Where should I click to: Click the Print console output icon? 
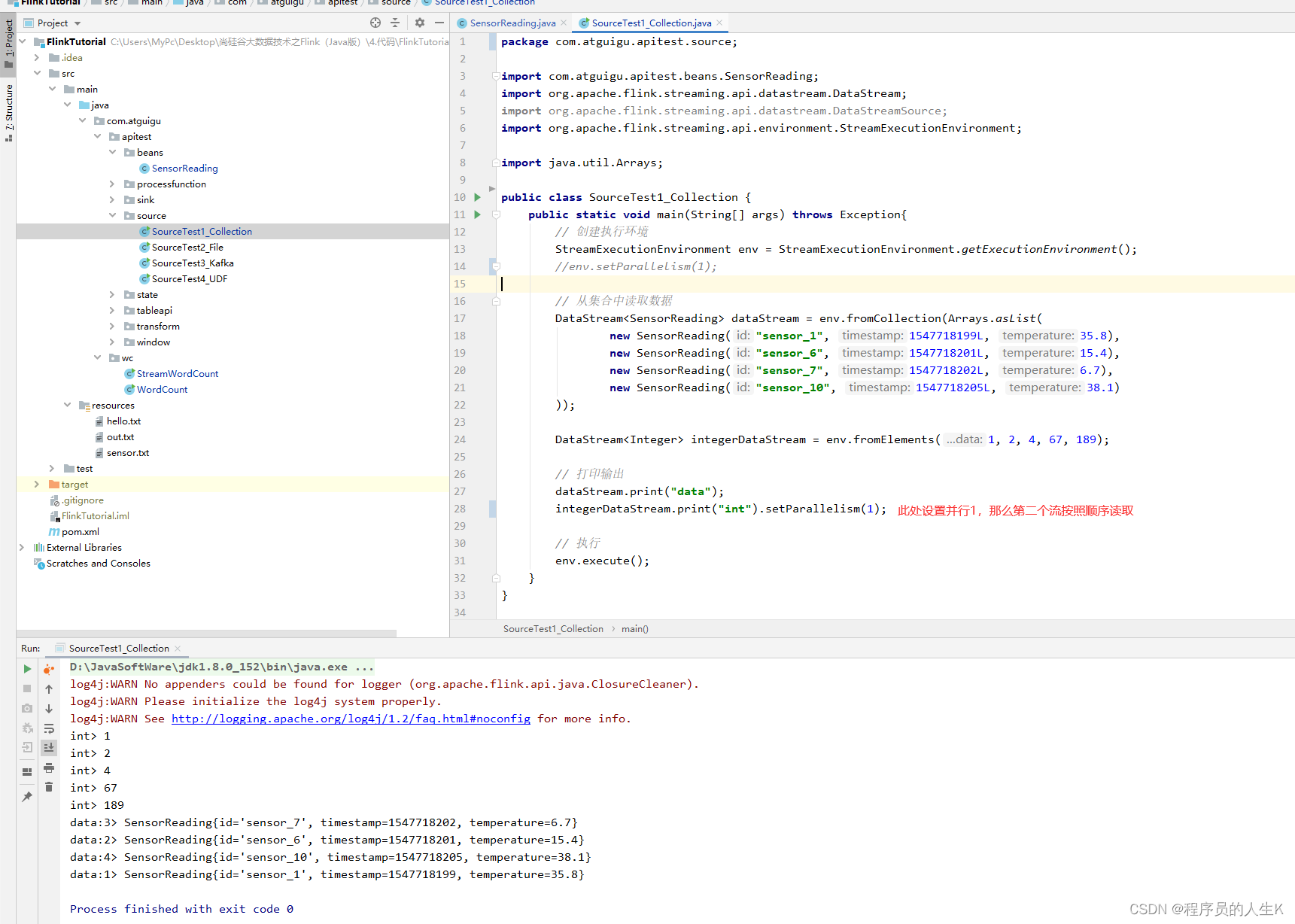[x=49, y=767]
